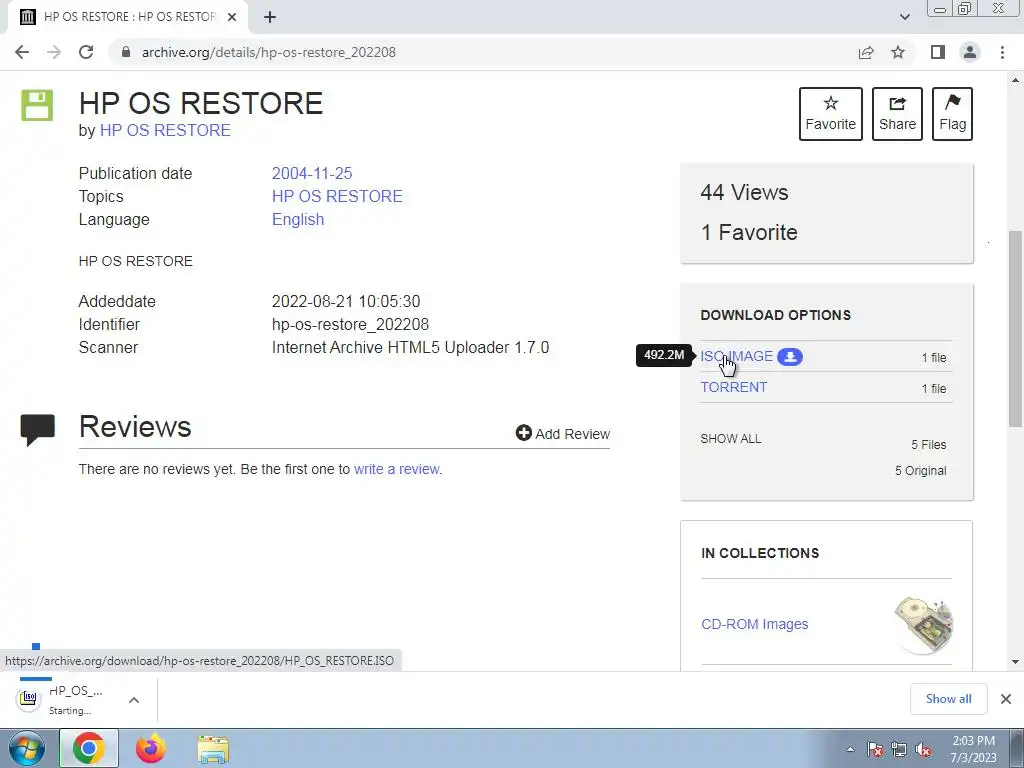Open the Chrome profile avatar
This screenshot has height=768, width=1024.
coord(970,52)
